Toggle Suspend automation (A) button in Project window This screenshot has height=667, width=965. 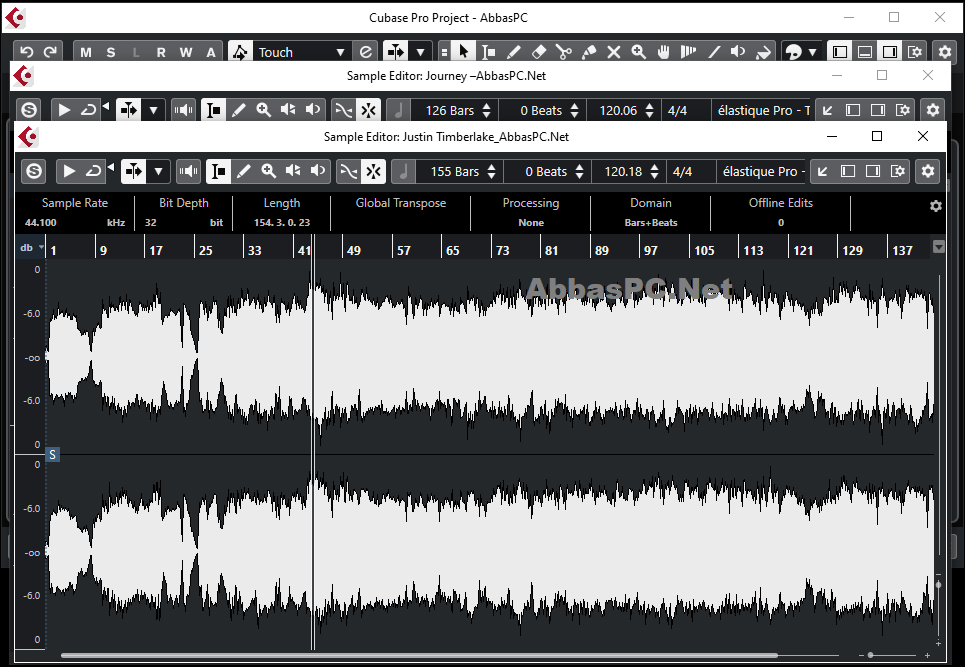pos(211,52)
